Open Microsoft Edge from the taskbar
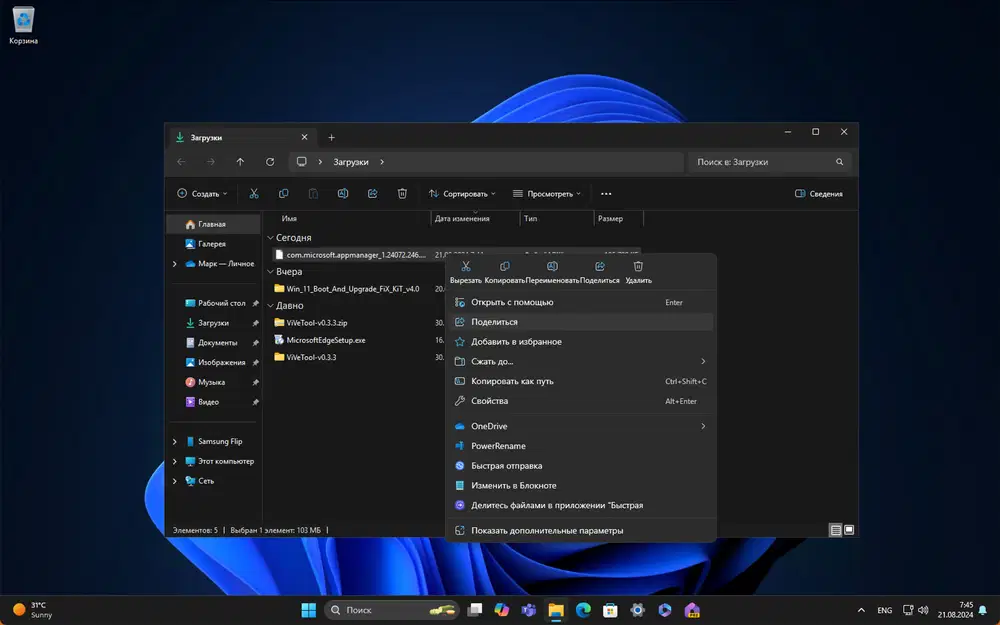This screenshot has width=1000, height=625. [583, 610]
